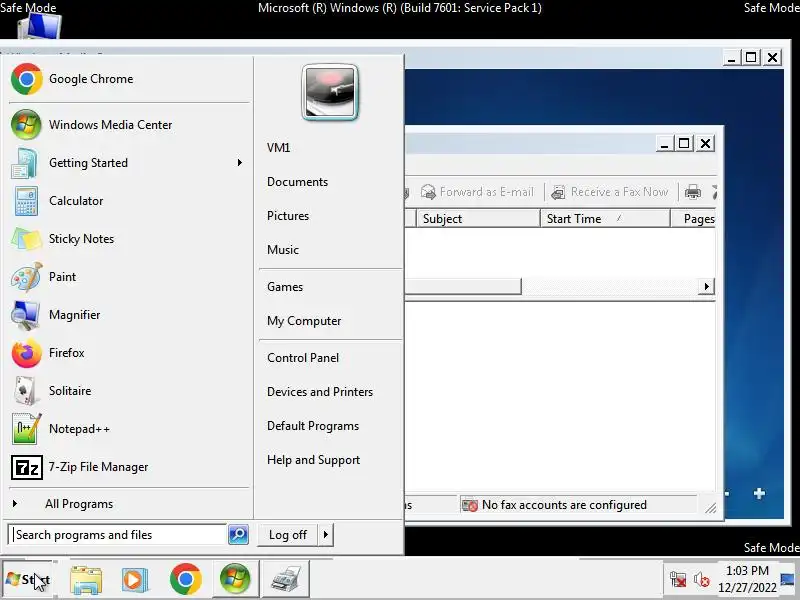Click the Pages column header
This screenshot has height=600, width=800.
[x=694, y=218]
